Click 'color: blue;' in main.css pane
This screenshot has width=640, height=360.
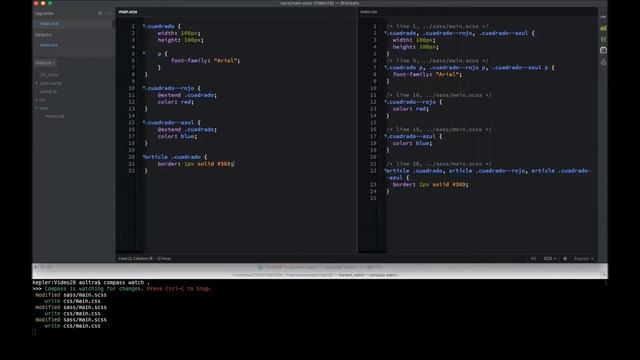pos(412,143)
